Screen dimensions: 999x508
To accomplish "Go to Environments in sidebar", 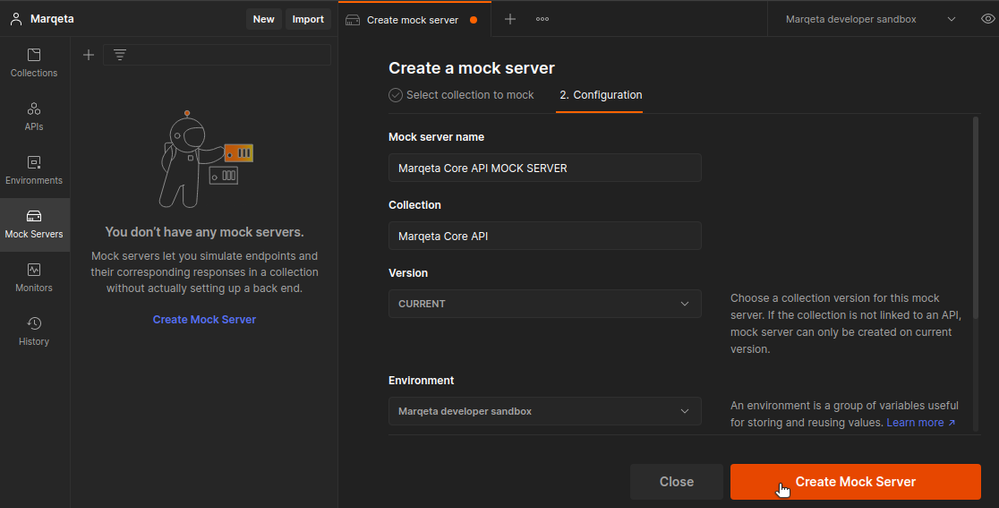I will (34, 171).
